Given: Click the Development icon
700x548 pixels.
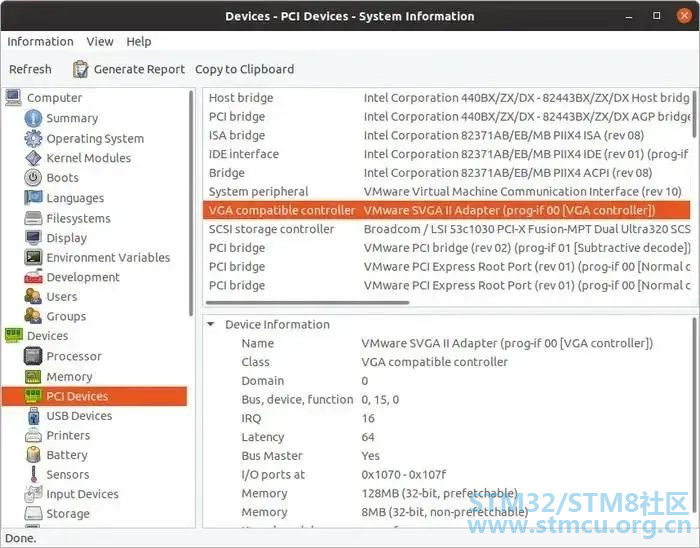Looking at the screenshot, I should pos(33,277).
